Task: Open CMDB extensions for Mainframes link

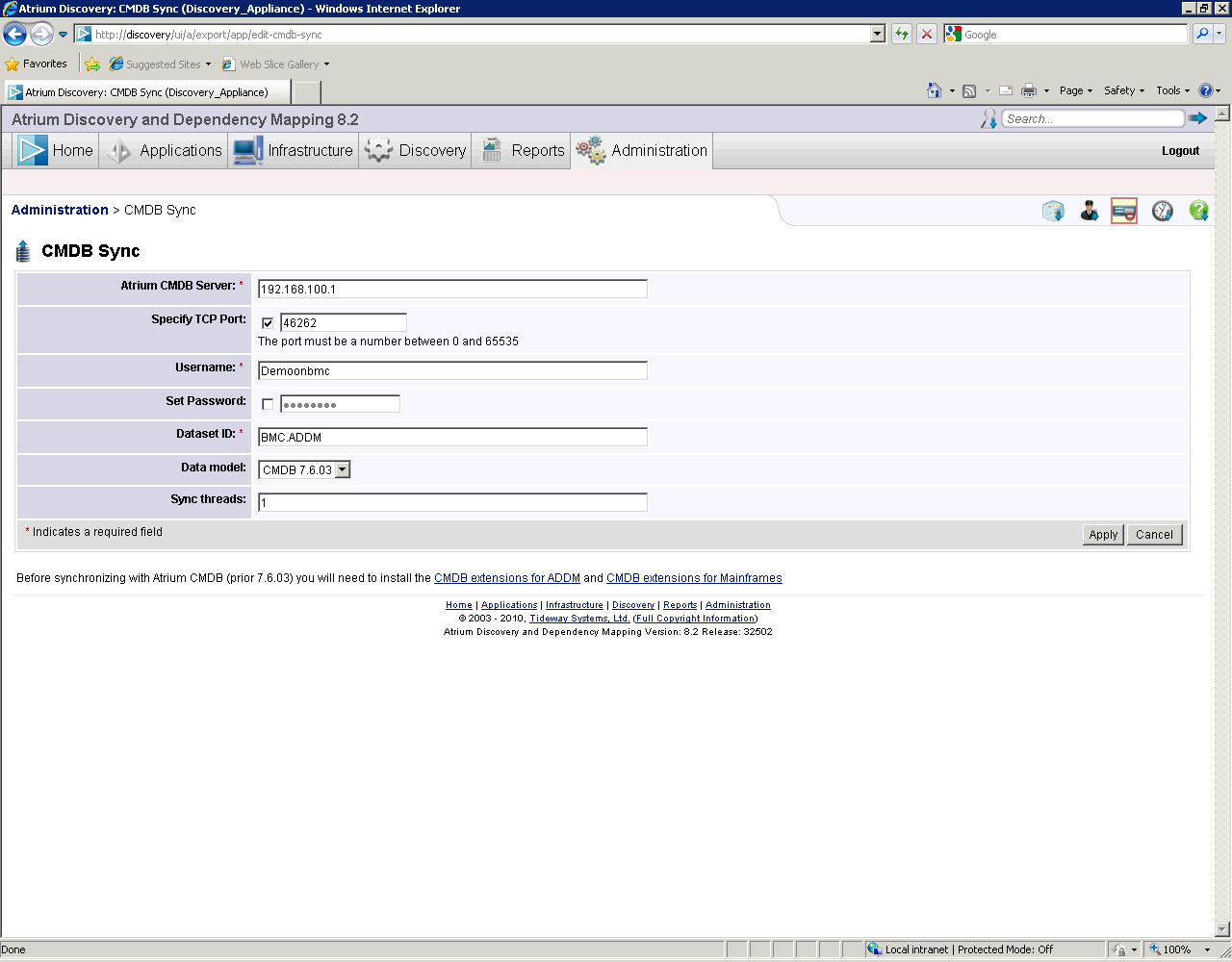Action: click(x=694, y=578)
